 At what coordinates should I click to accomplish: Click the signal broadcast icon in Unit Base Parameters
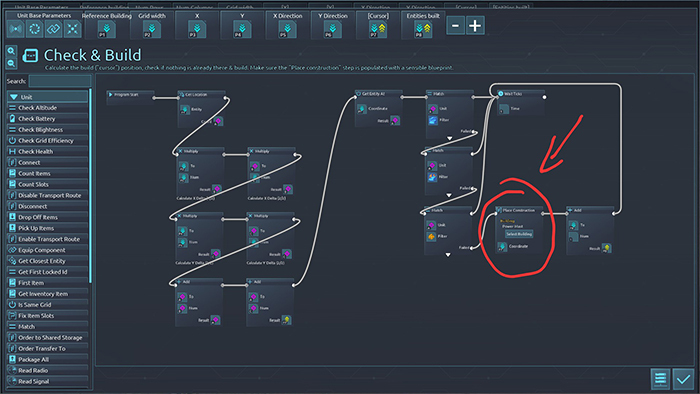click(x=16, y=29)
